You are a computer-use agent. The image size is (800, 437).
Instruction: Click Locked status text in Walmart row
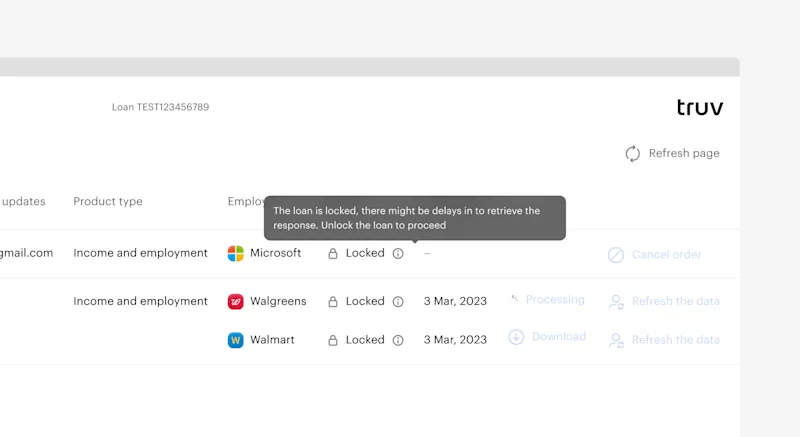tap(365, 340)
